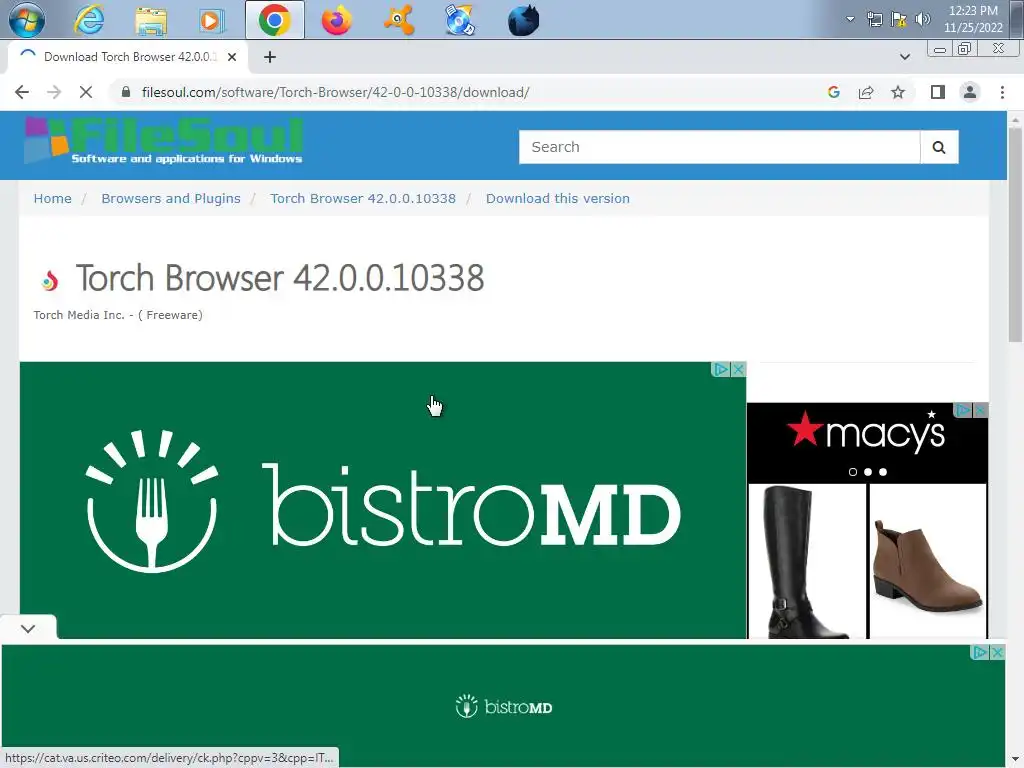The image size is (1024, 768).
Task: Focus the FileSoul Search field
Action: coord(719,147)
